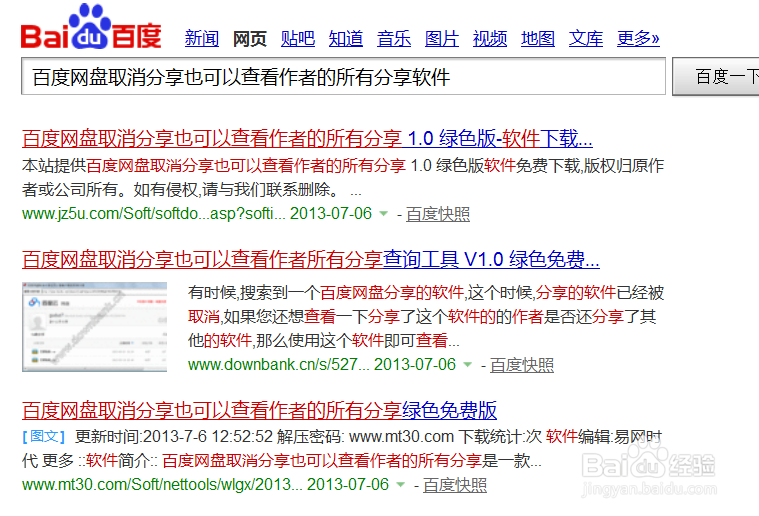The image size is (759, 516).
Task: Click the www.jz5u.com green URL text
Action: 154,213
